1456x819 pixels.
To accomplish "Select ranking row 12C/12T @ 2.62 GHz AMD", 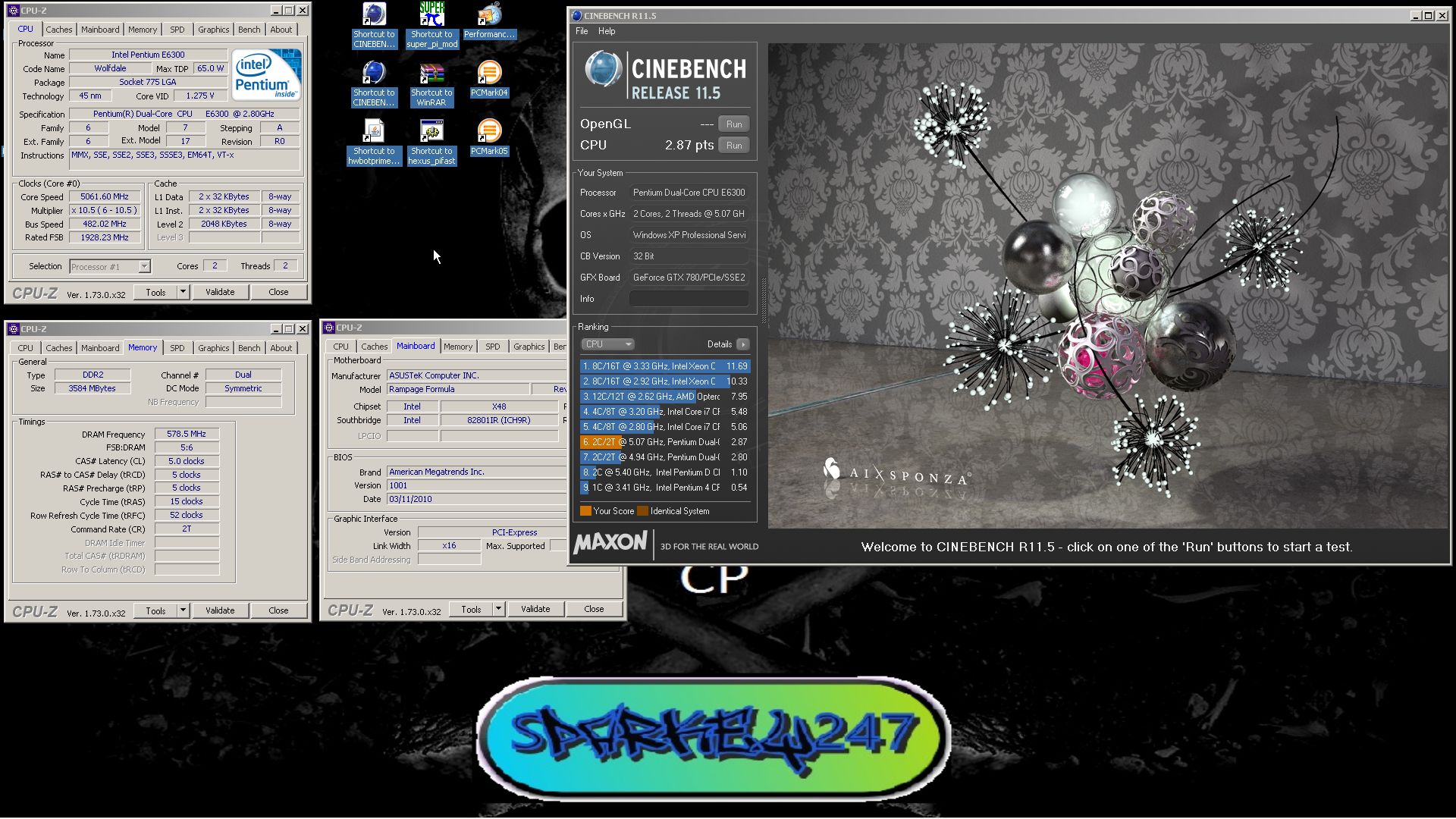I will [665, 397].
